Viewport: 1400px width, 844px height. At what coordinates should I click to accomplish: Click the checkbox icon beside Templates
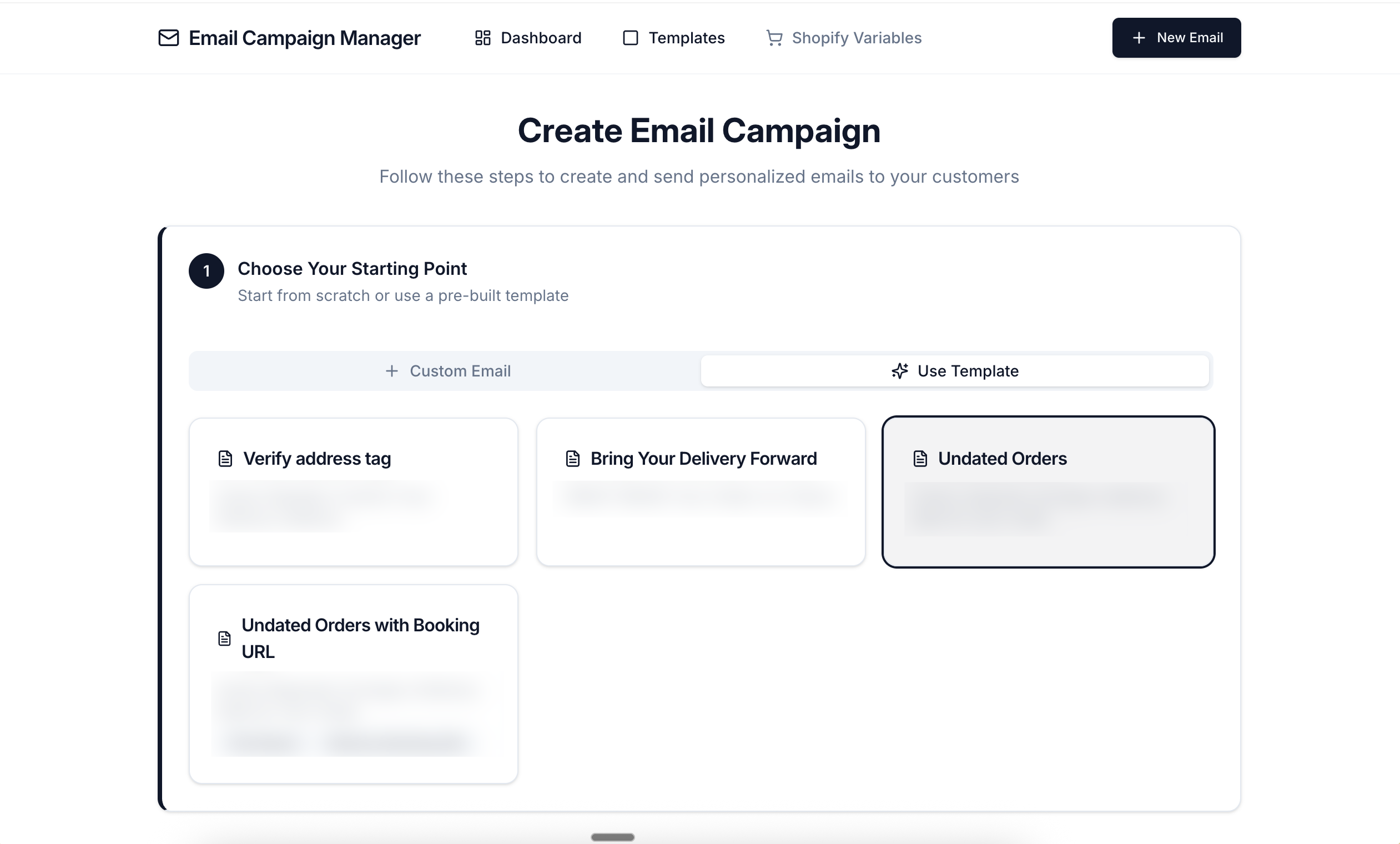click(x=630, y=38)
